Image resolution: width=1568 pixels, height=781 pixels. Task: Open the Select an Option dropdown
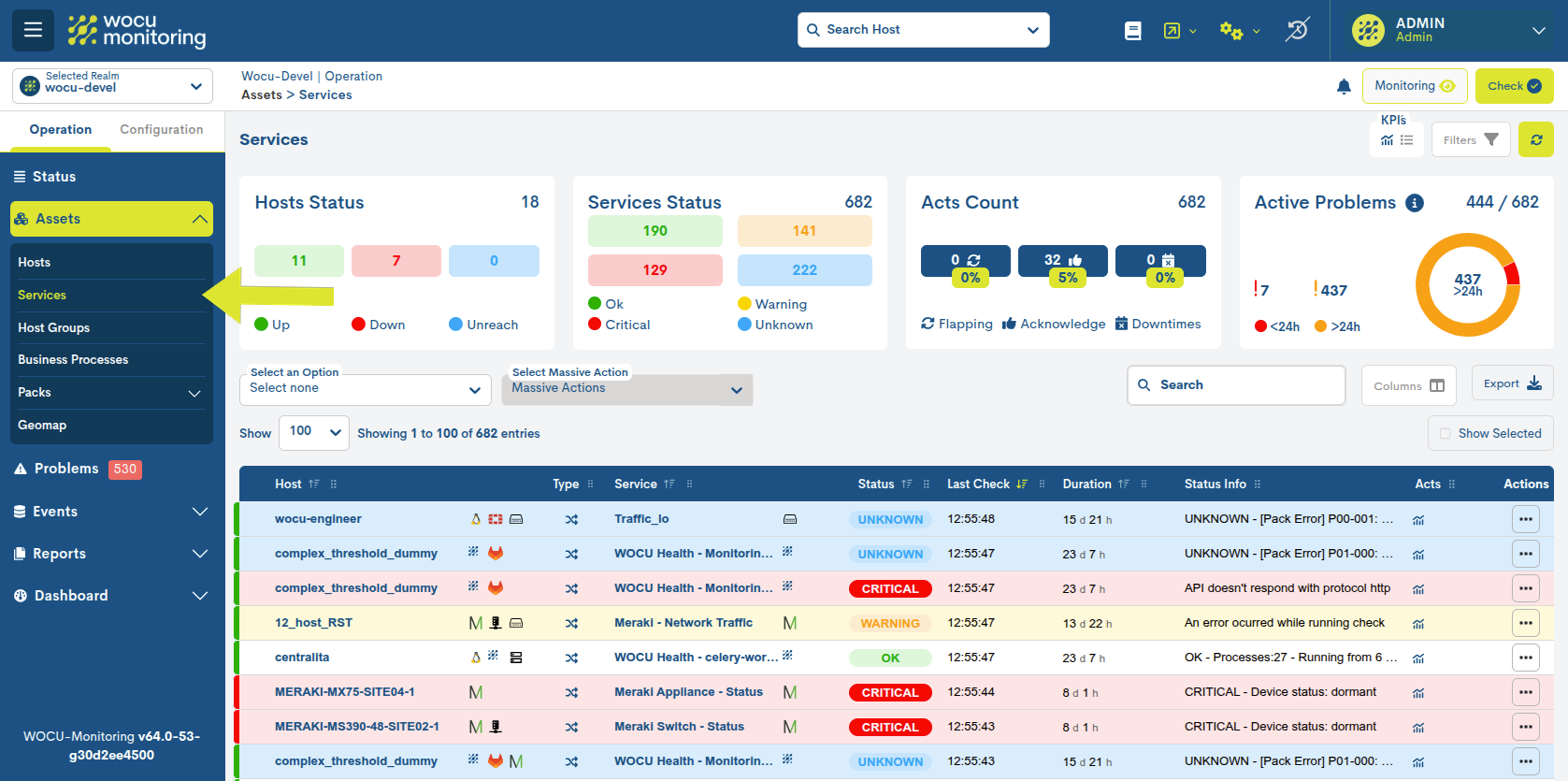tap(366, 389)
